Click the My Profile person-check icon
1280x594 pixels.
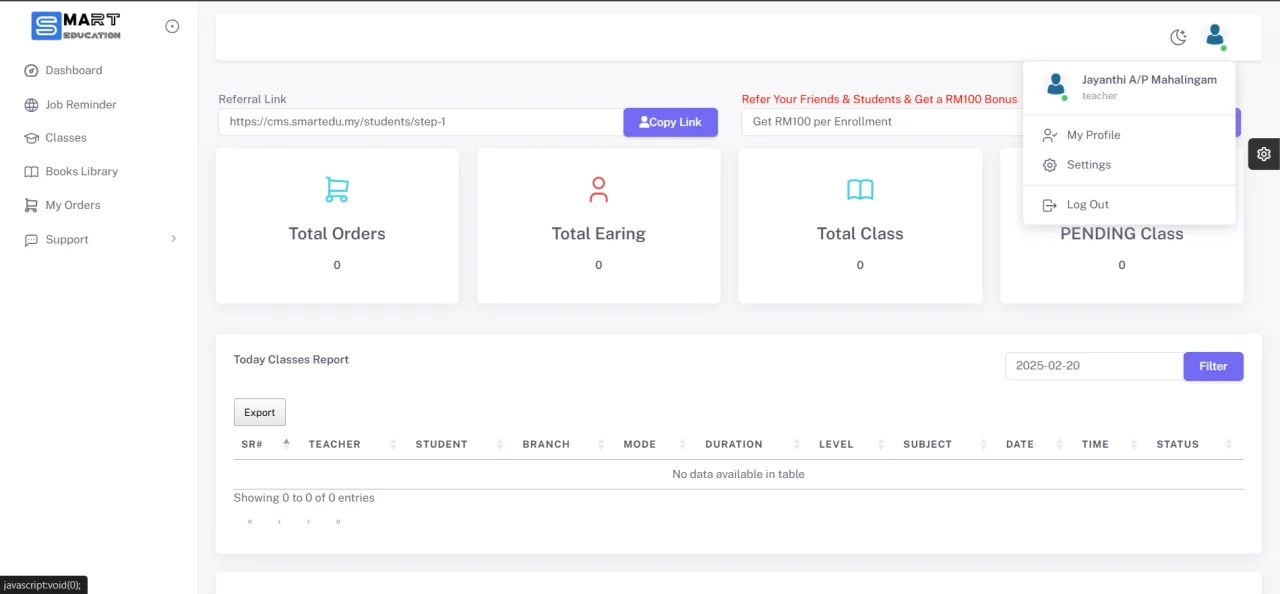1050,135
